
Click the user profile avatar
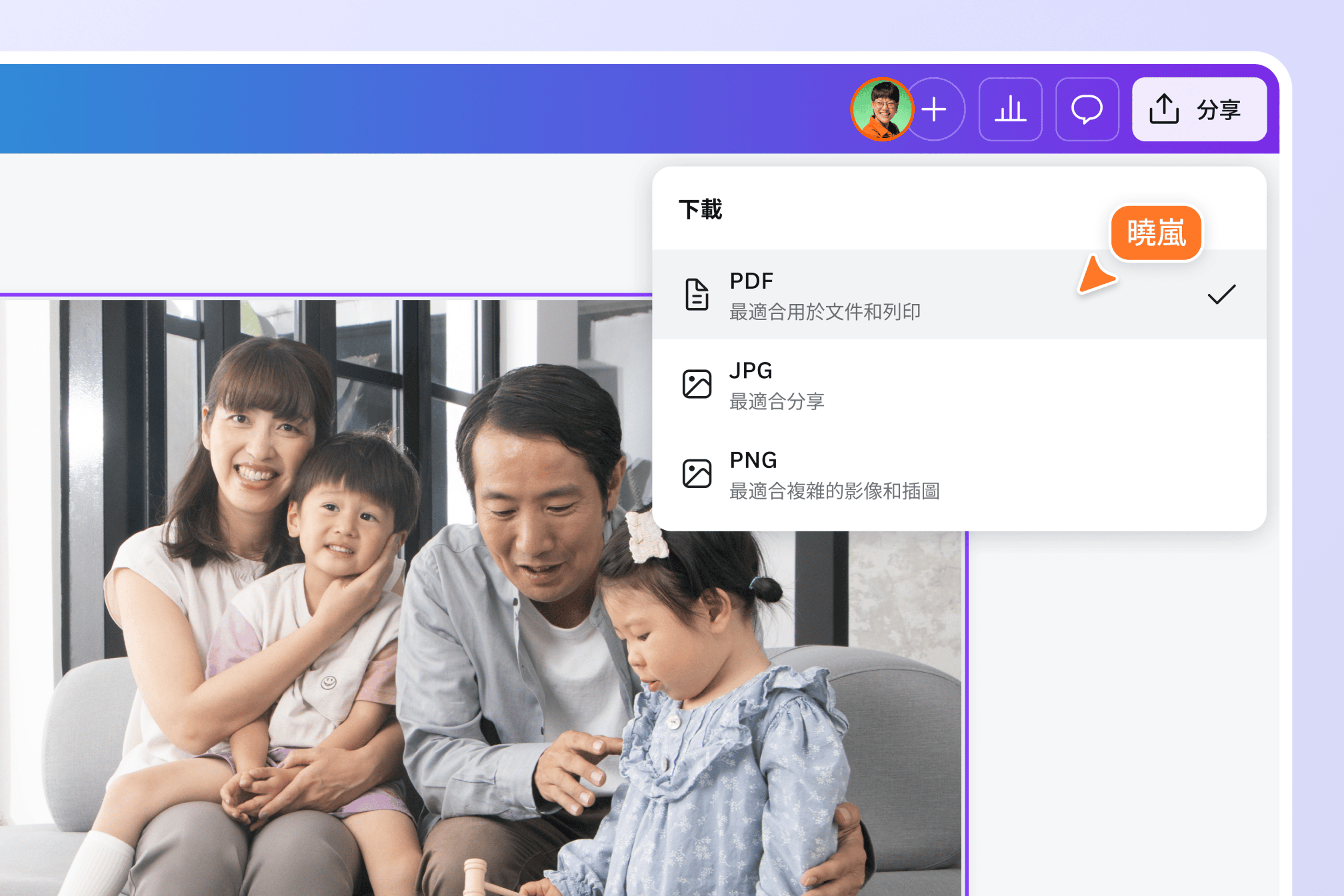pyautogui.click(x=882, y=109)
